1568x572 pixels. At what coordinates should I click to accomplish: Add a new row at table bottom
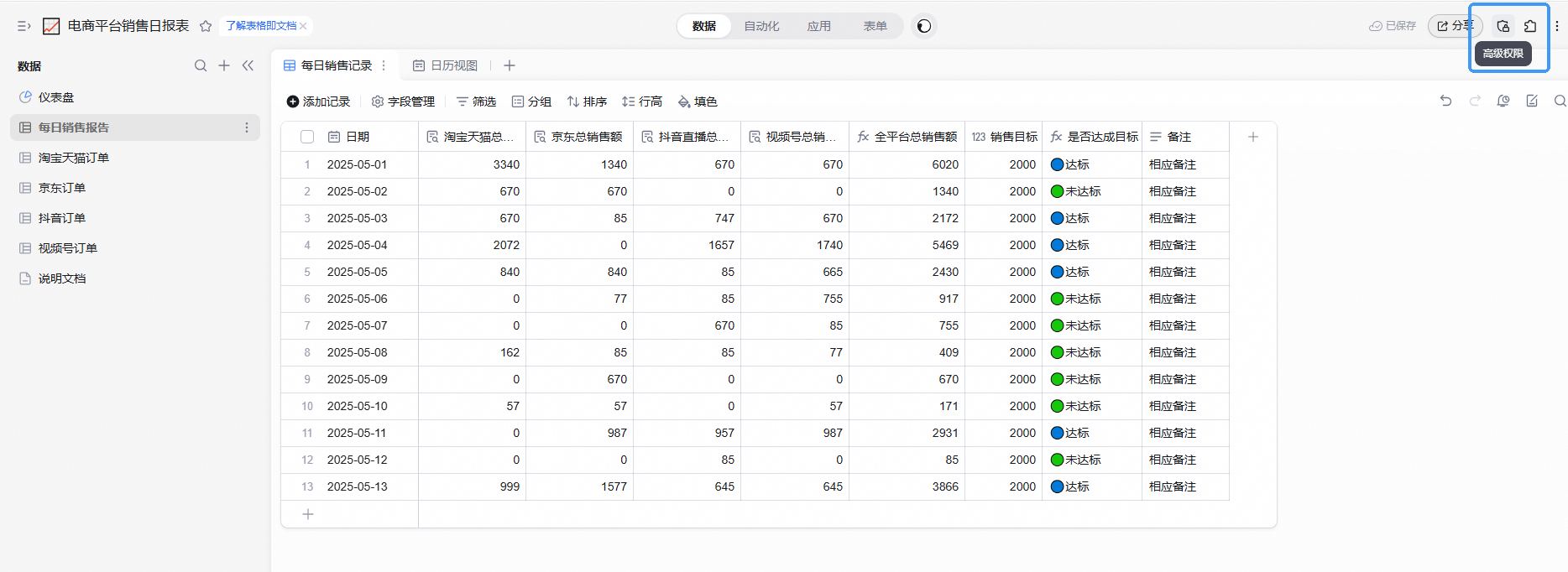(308, 514)
